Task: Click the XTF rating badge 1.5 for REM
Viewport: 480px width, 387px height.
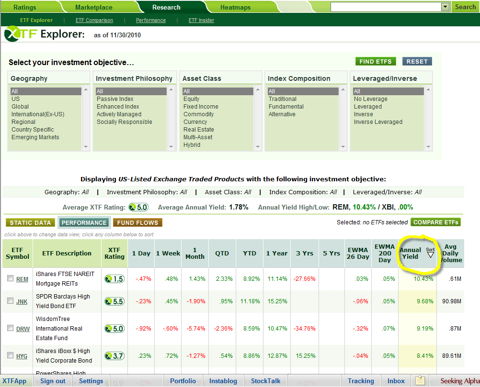Action: (x=114, y=279)
